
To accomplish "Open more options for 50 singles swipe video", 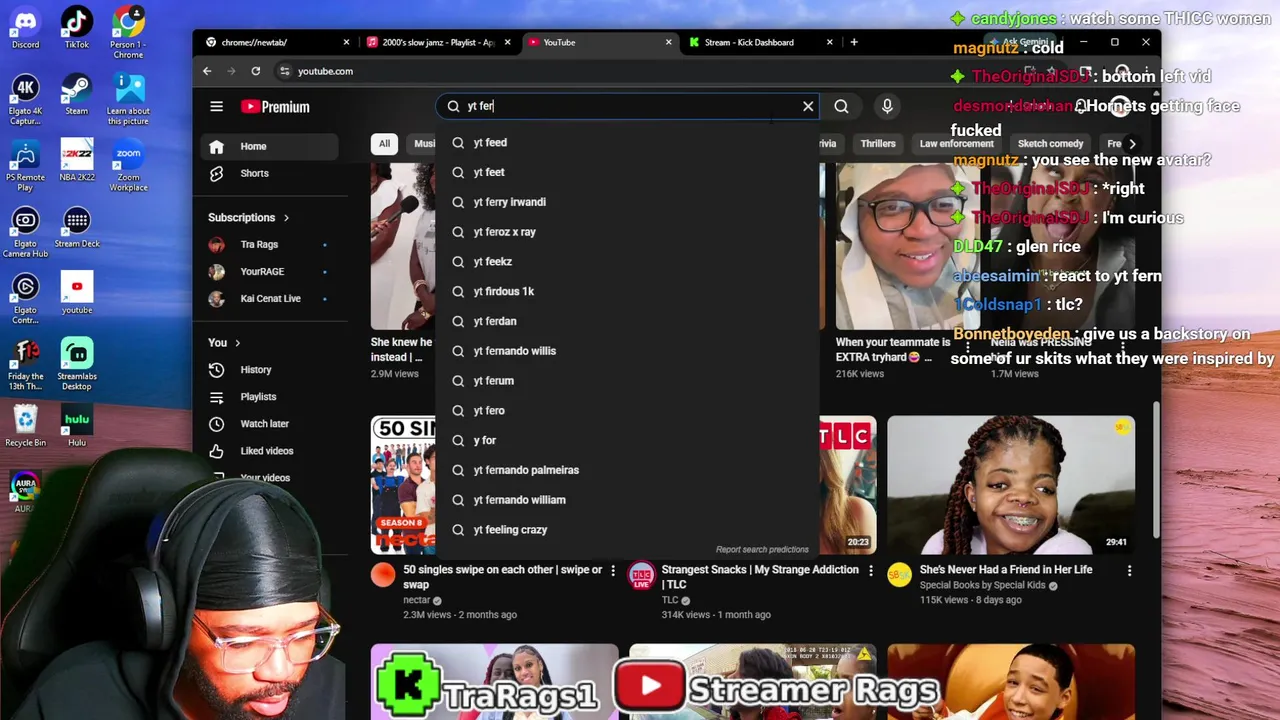I will (x=613, y=570).
